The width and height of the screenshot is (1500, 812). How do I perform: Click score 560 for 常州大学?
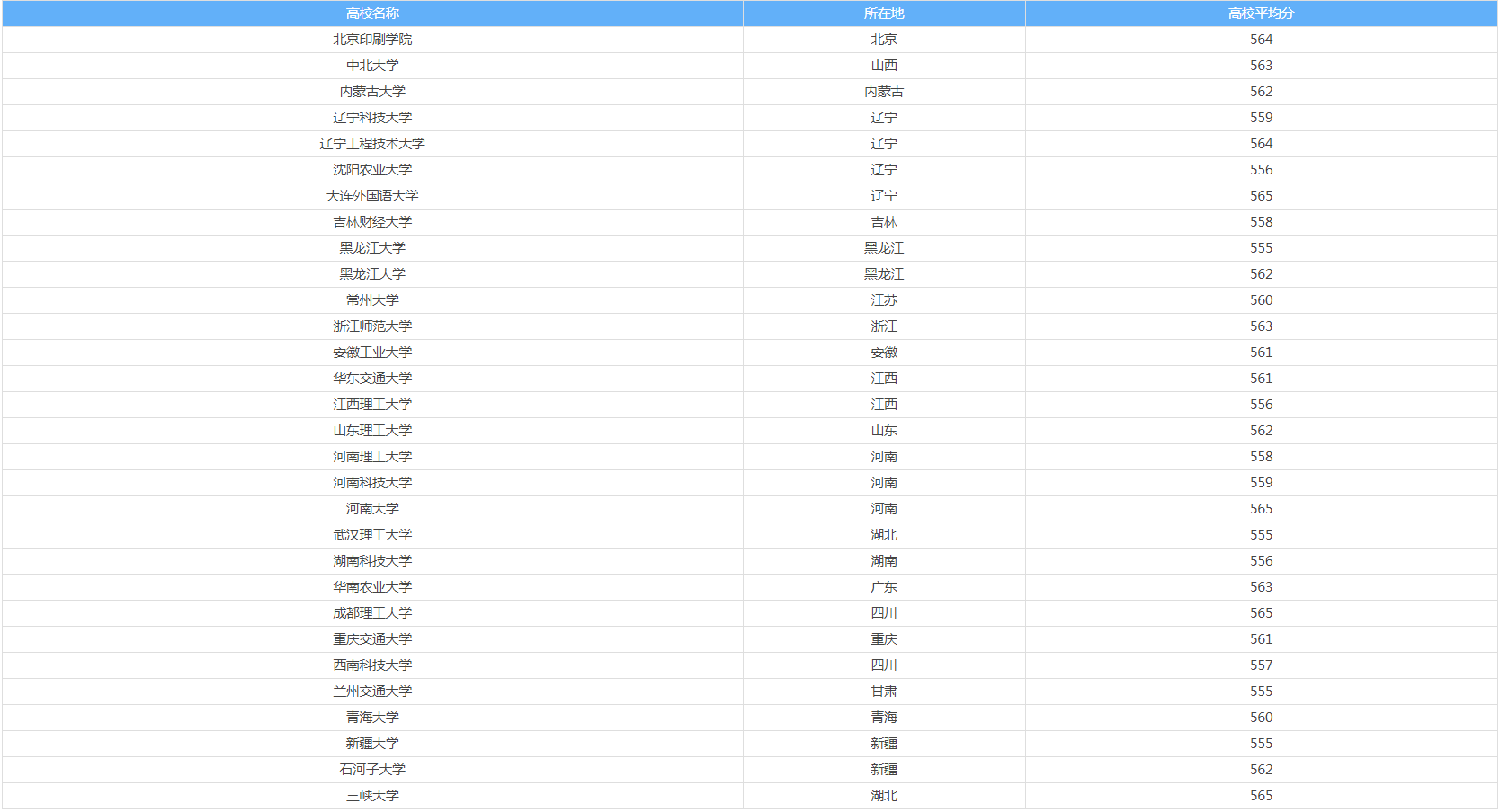tap(1261, 300)
